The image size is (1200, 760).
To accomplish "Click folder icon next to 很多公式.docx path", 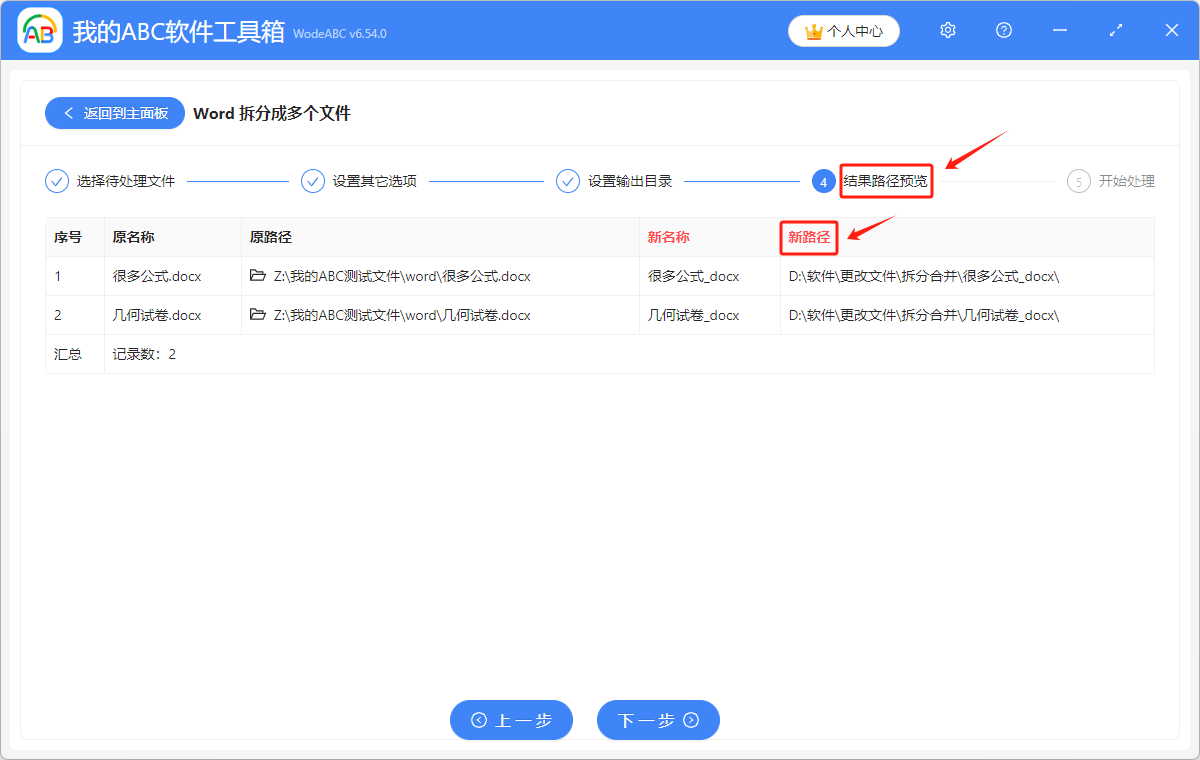I will click(x=257, y=276).
